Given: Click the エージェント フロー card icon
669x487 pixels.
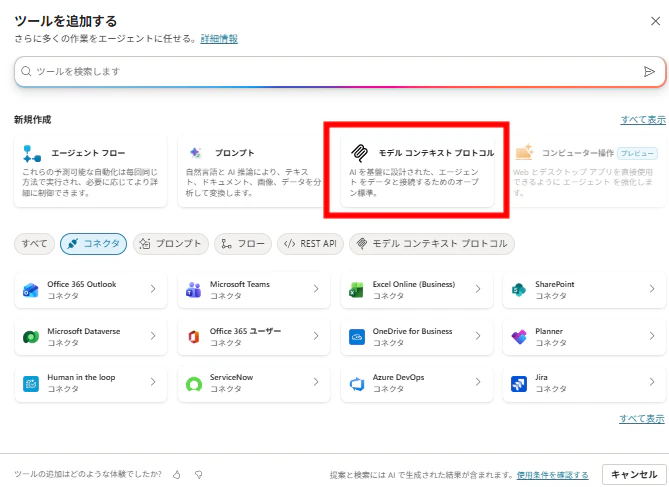Looking at the screenshot, I should (32, 154).
